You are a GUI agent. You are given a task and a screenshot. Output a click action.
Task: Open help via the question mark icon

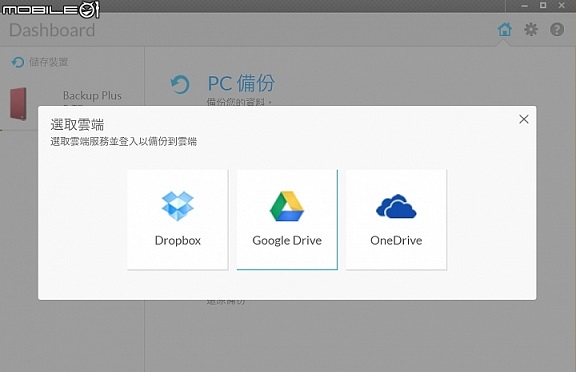click(557, 29)
